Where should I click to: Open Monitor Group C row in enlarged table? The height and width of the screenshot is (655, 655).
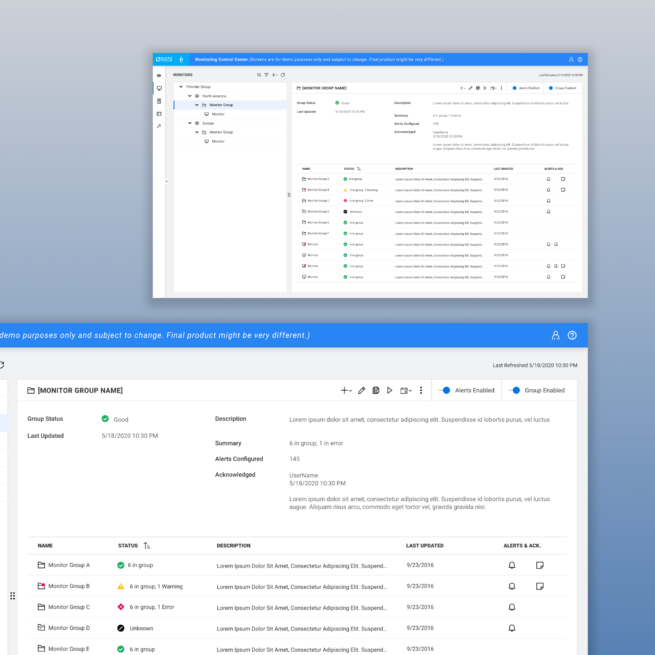click(70, 607)
